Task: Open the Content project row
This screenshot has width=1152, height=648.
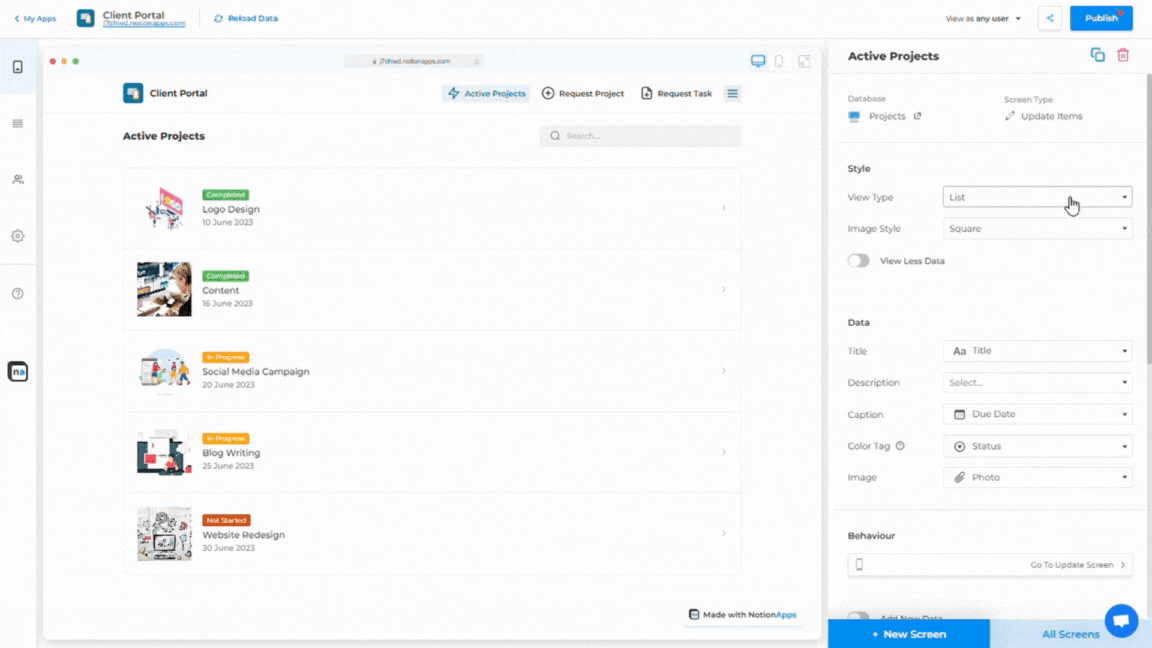Action: coord(432,289)
